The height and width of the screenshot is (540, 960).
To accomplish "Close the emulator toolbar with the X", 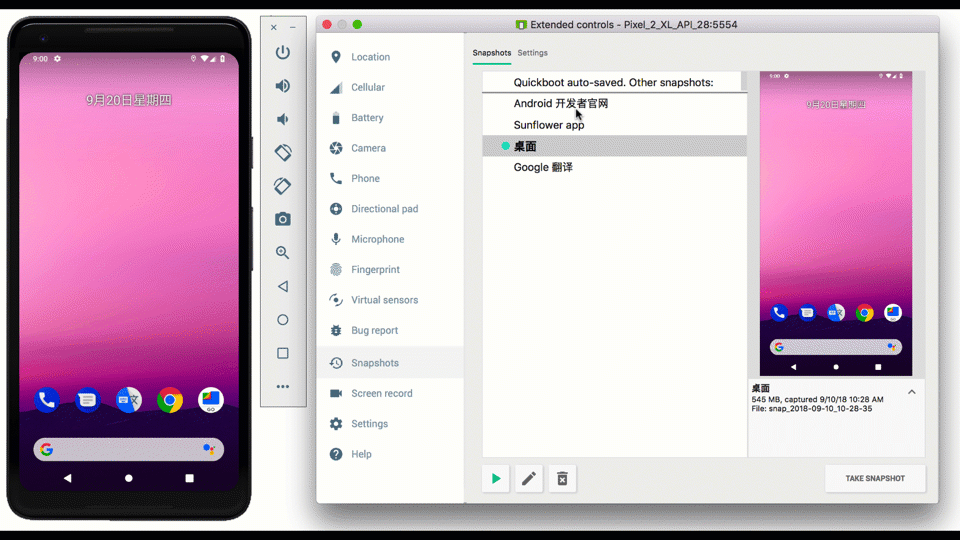I will point(274,27).
